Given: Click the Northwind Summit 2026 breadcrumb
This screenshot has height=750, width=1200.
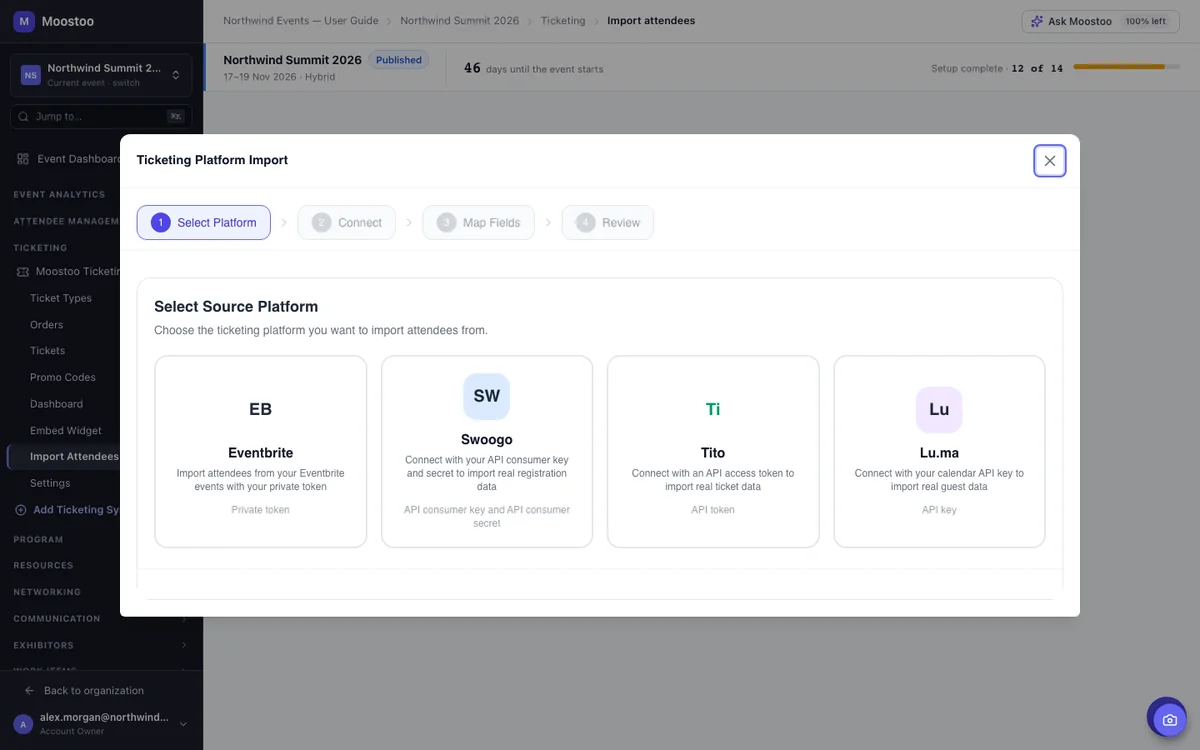Looking at the screenshot, I should [x=460, y=20].
